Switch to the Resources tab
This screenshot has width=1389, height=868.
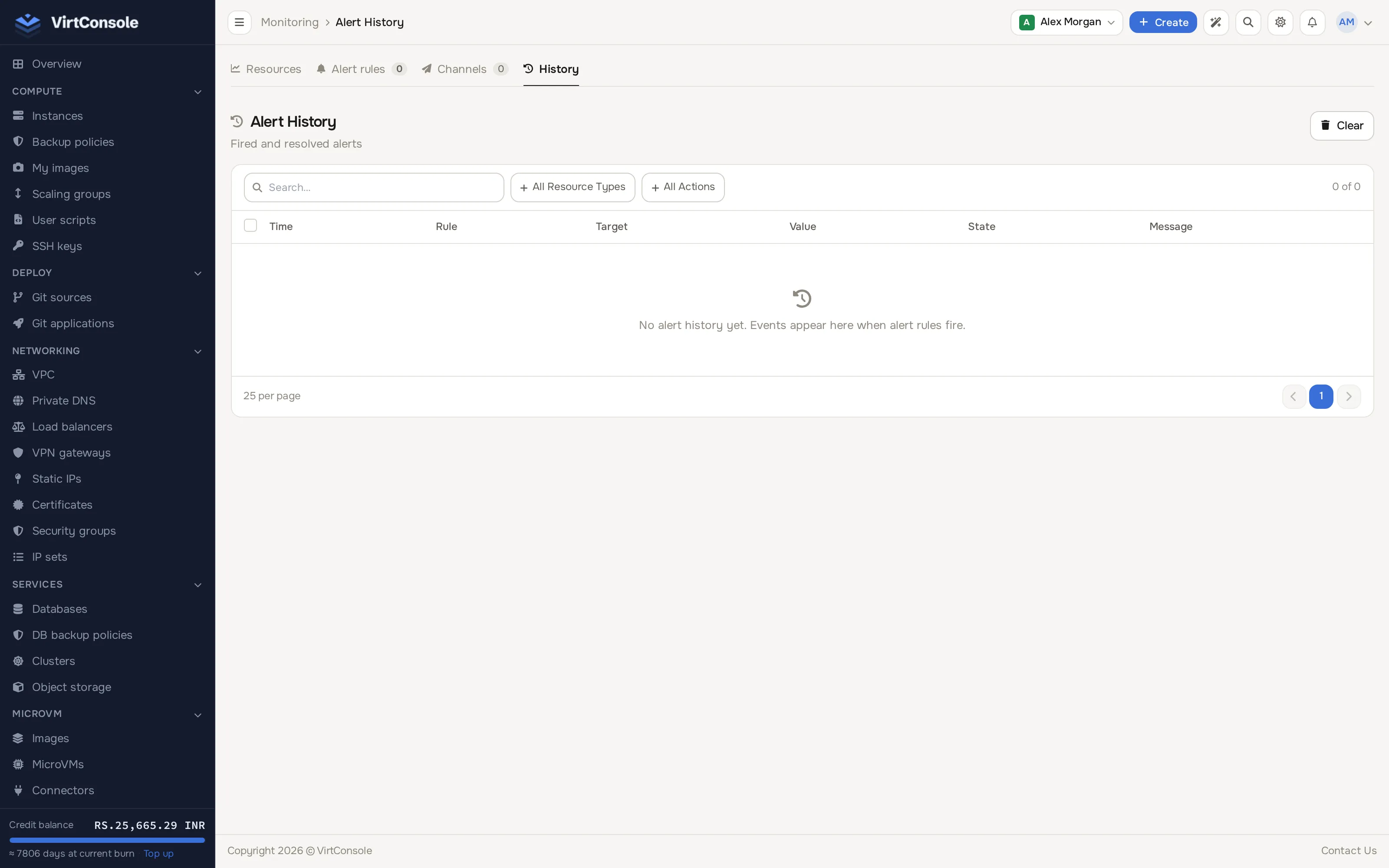click(x=266, y=69)
